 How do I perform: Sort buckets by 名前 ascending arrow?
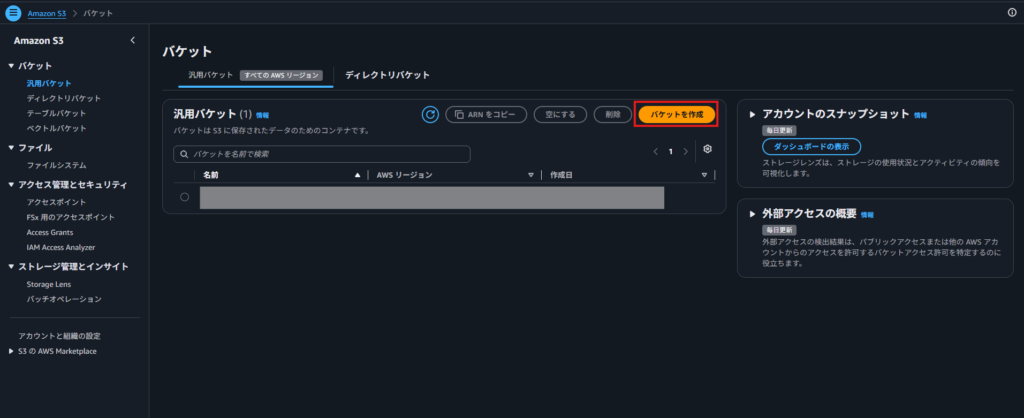[357, 175]
